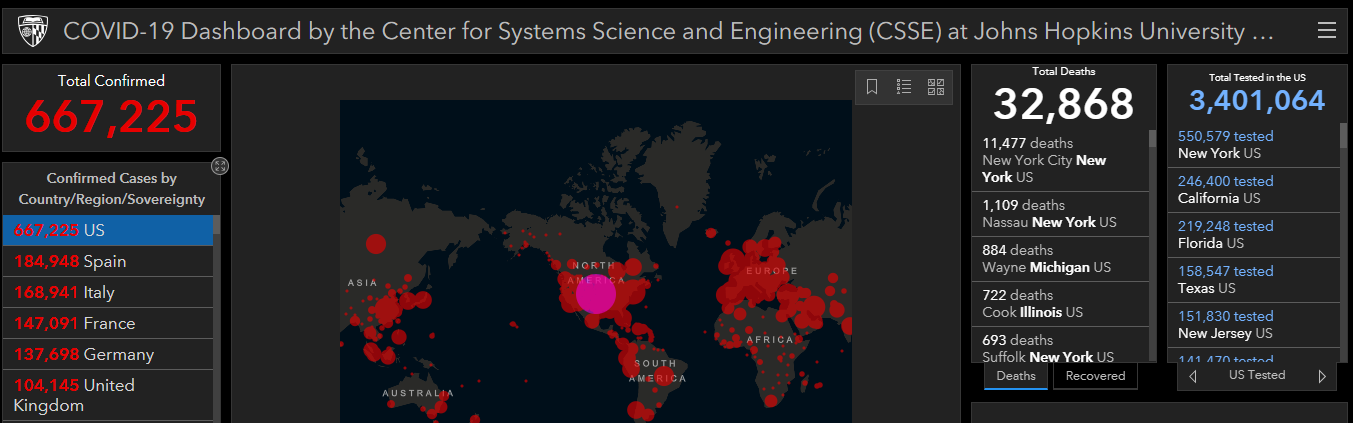Screen dimensions: 1353x423
Task: Click the Total Deaths 32,868 figure
Action: coord(1064,104)
